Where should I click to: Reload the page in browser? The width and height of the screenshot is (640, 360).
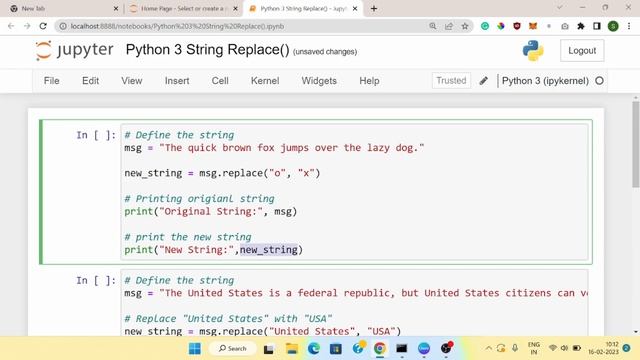[43, 26]
